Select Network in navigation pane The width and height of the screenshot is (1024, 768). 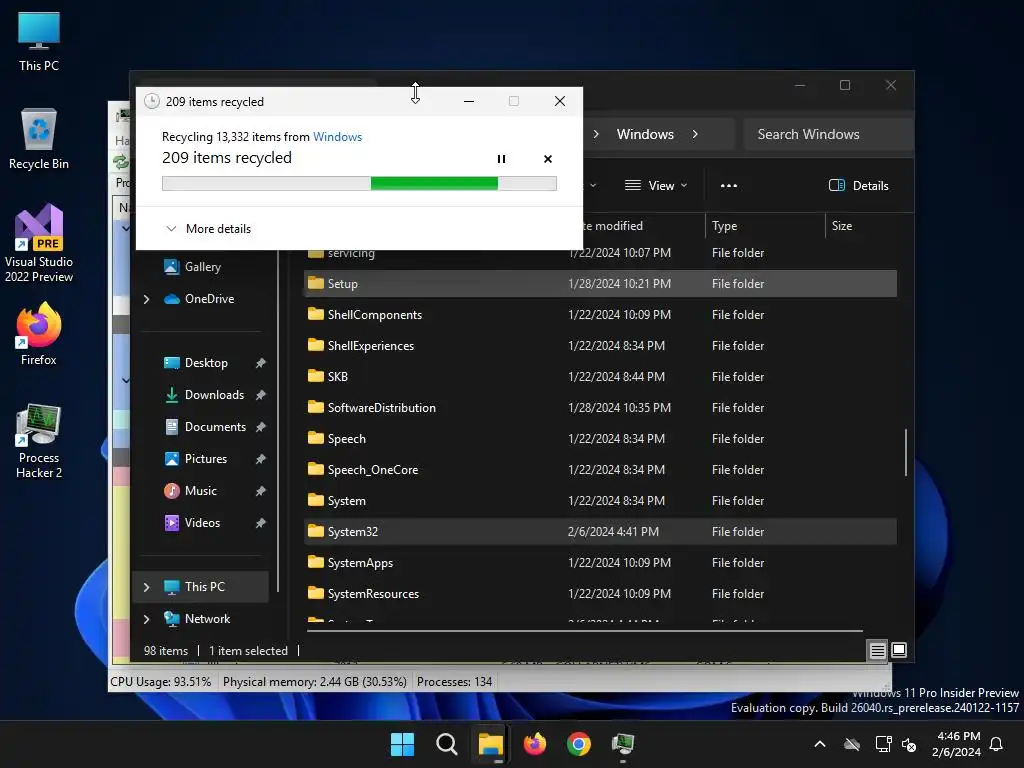207,618
